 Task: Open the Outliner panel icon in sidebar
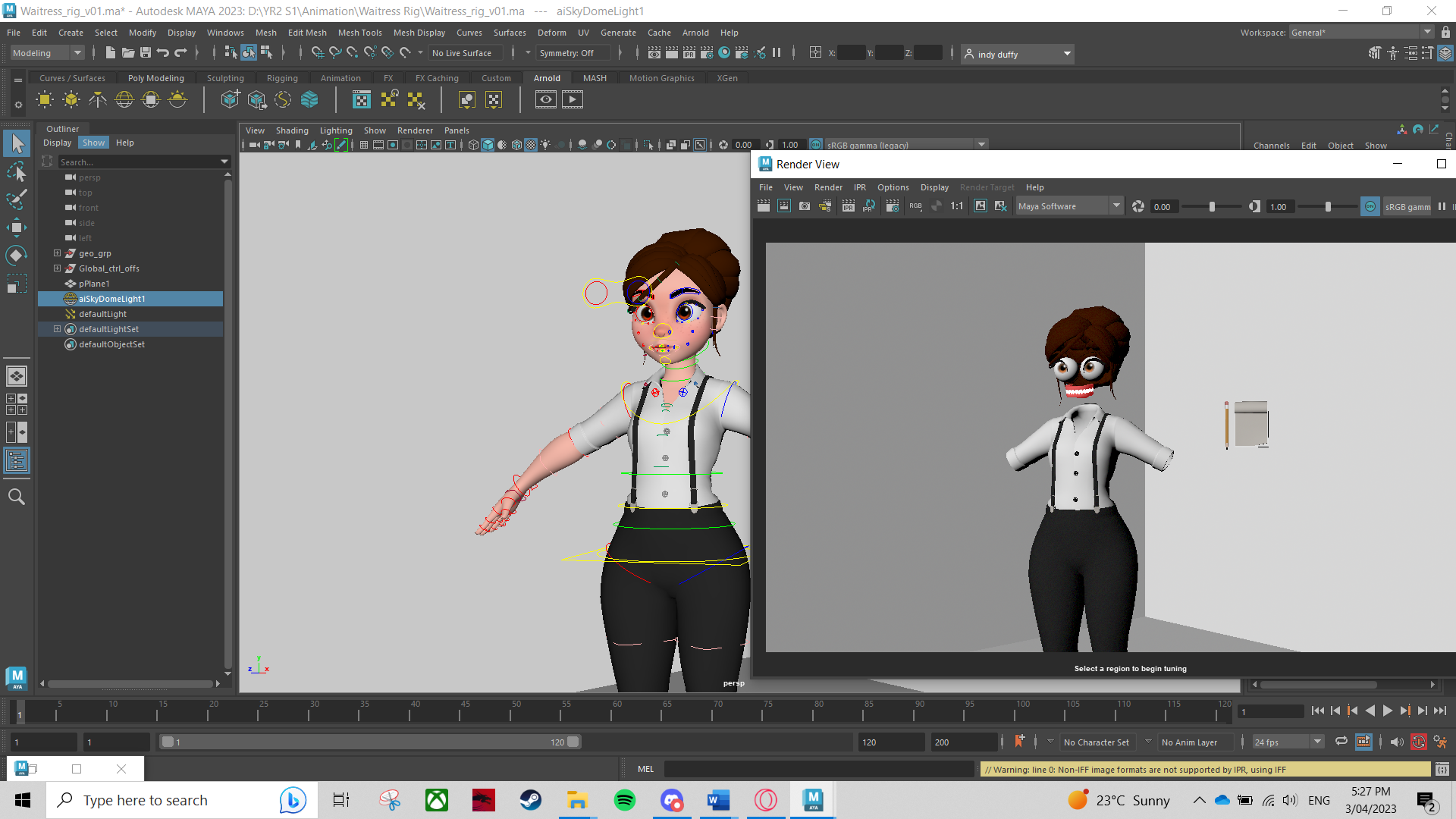coord(17,460)
